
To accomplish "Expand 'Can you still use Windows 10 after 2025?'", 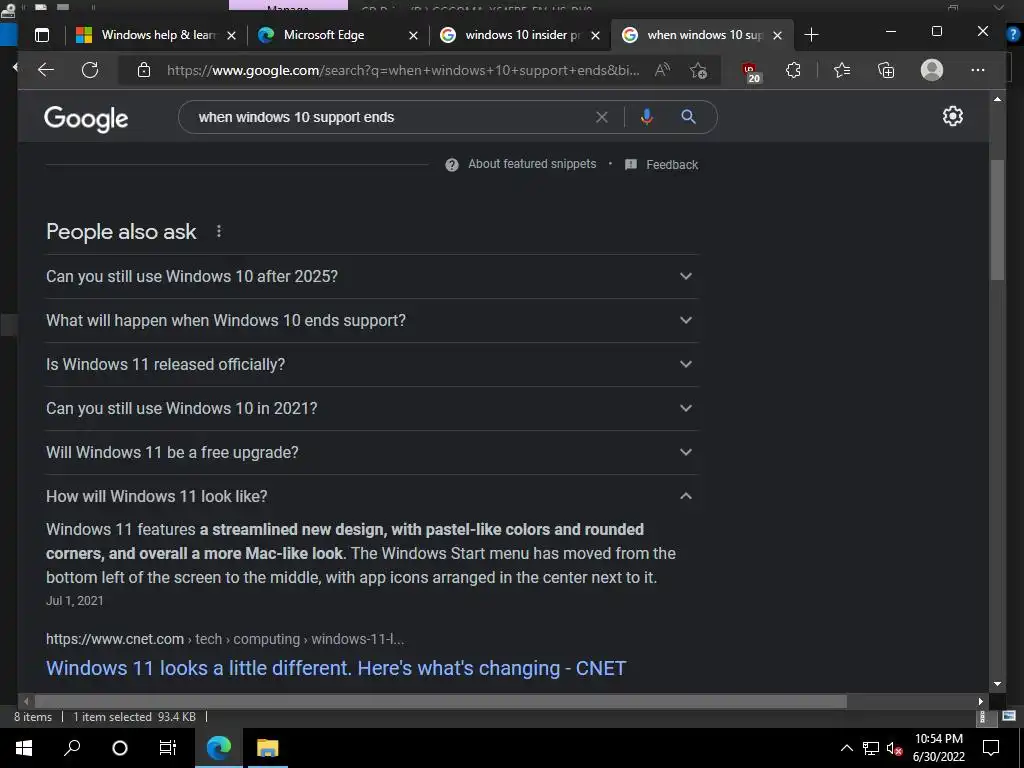I will (372, 276).
